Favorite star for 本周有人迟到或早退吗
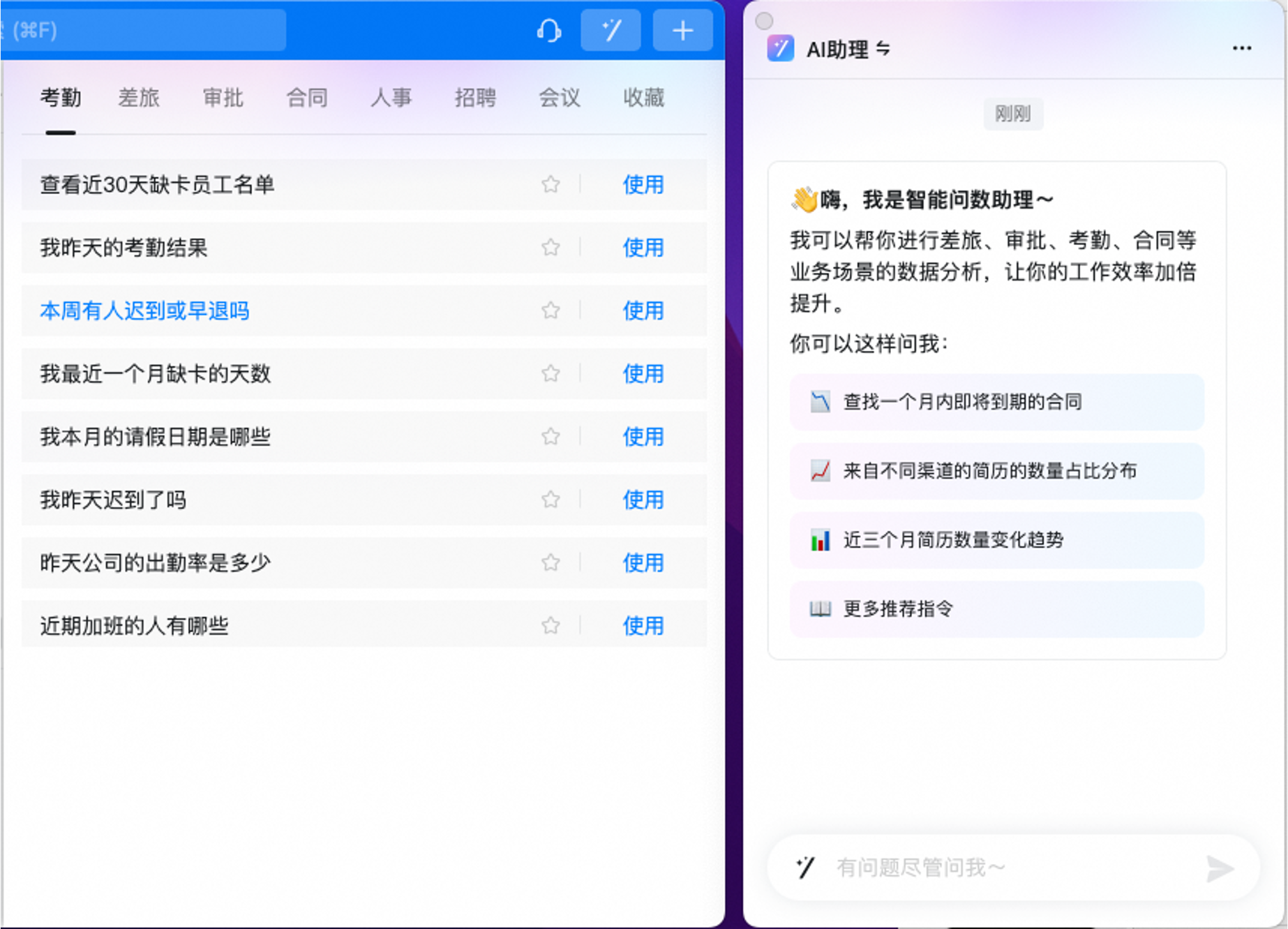This screenshot has height=929, width=1288. (x=551, y=311)
